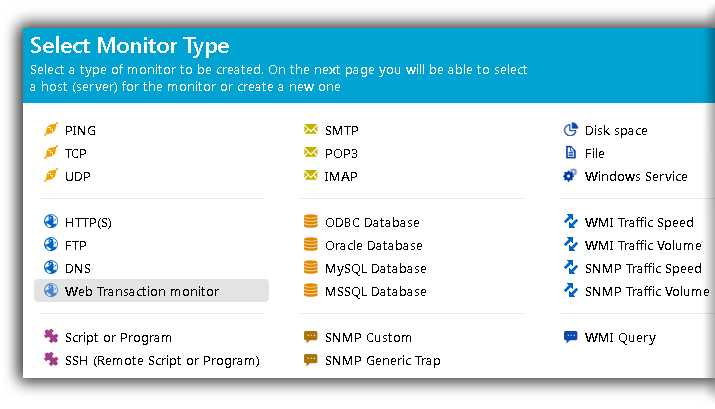Click the SNMP Custom icon

(x=311, y=337)
